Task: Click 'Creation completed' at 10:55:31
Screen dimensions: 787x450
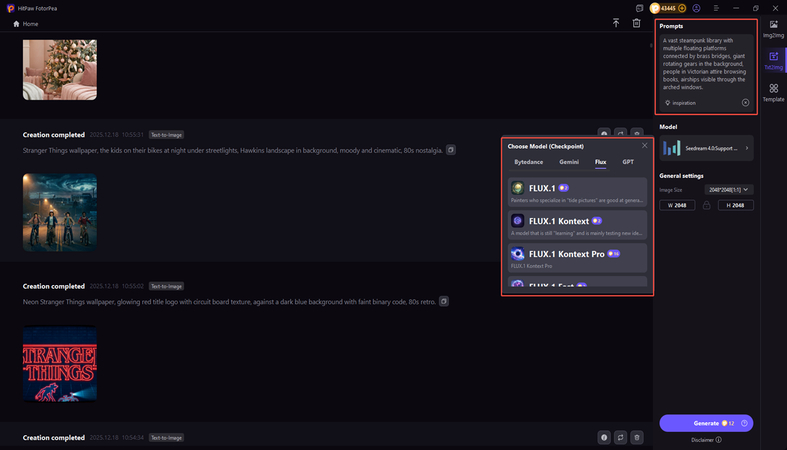Action: coord(54,135)
